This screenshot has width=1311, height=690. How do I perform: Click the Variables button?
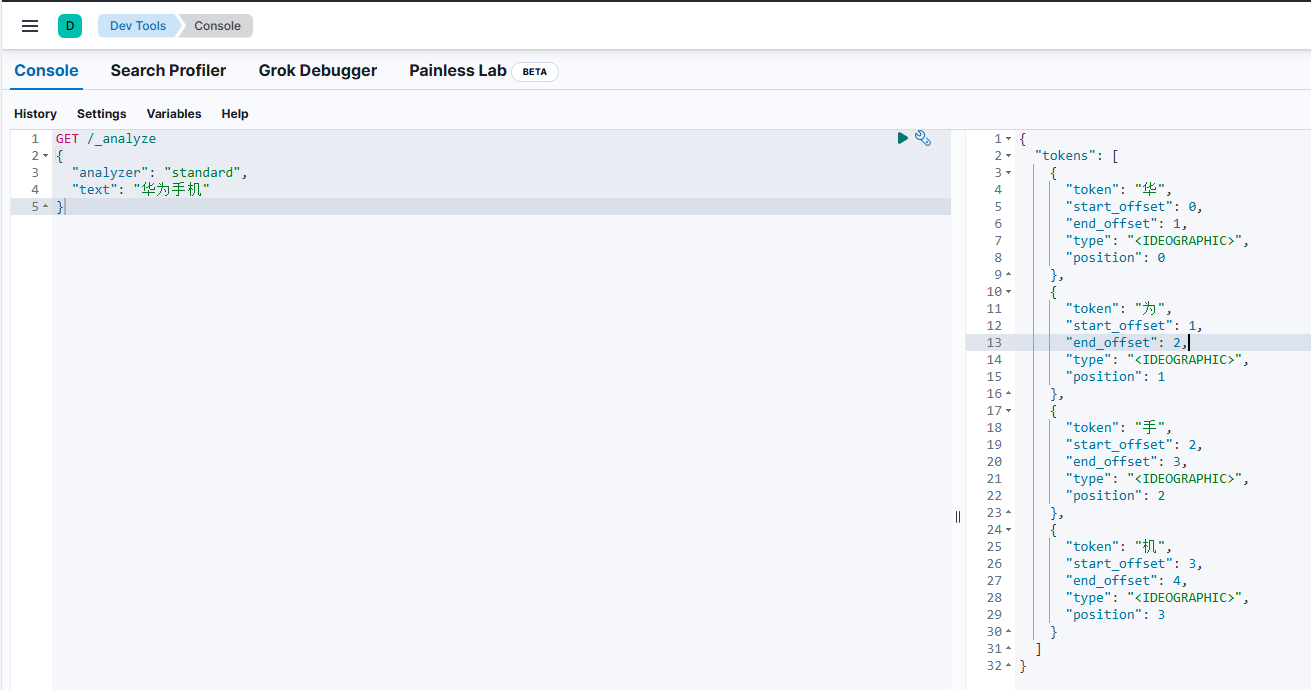(174, 114)
